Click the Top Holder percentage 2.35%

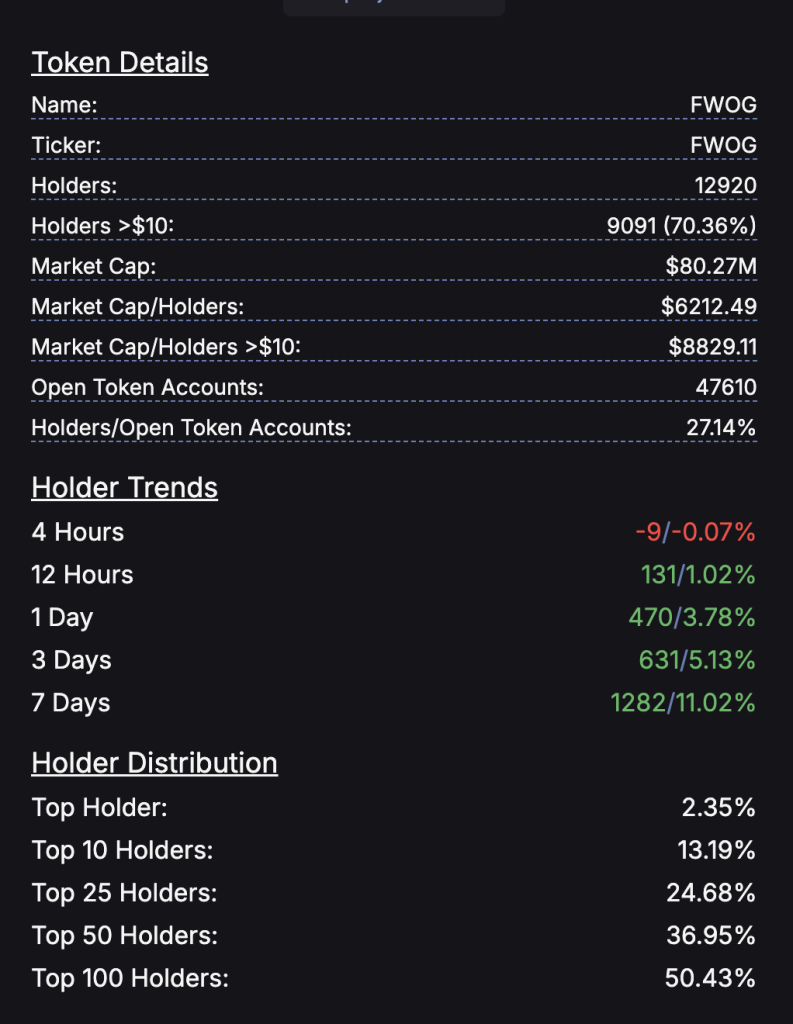coord(718,808)
